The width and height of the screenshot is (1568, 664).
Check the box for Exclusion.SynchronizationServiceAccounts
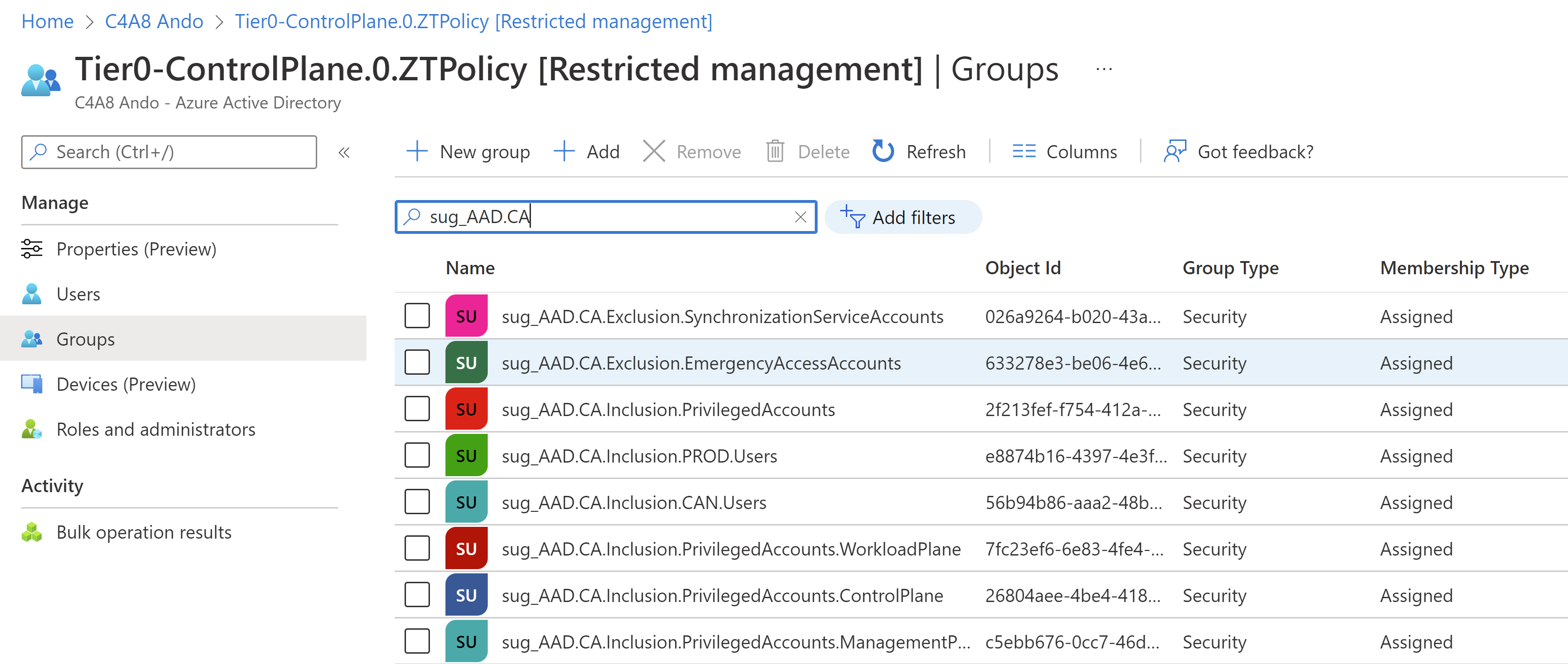(417, 316)
